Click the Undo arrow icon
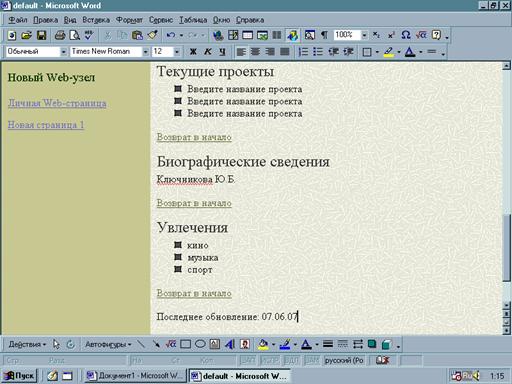This screenshot has width=512, height=384. tap(171, 35)
